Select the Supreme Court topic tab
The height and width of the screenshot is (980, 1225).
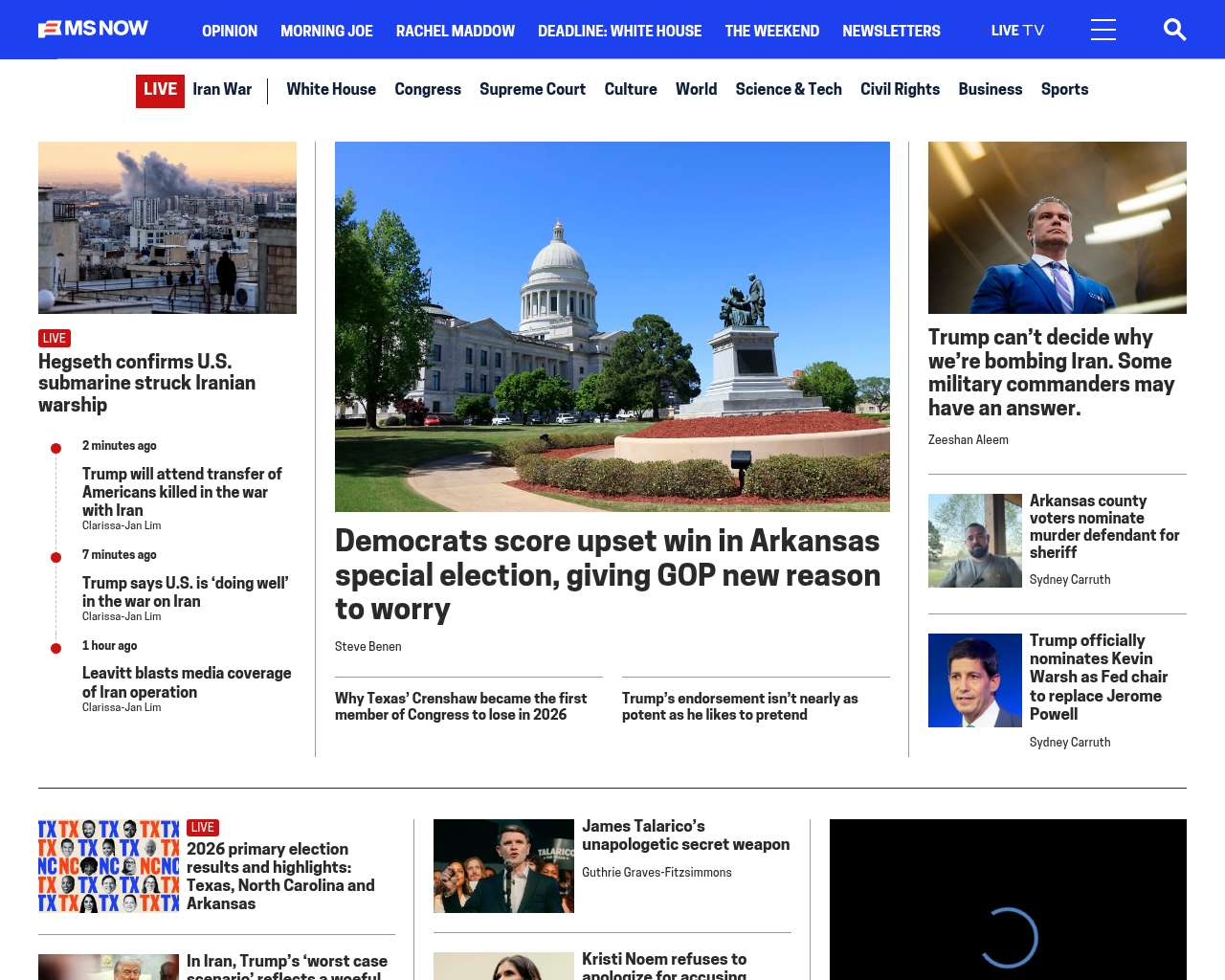(532, 89)
